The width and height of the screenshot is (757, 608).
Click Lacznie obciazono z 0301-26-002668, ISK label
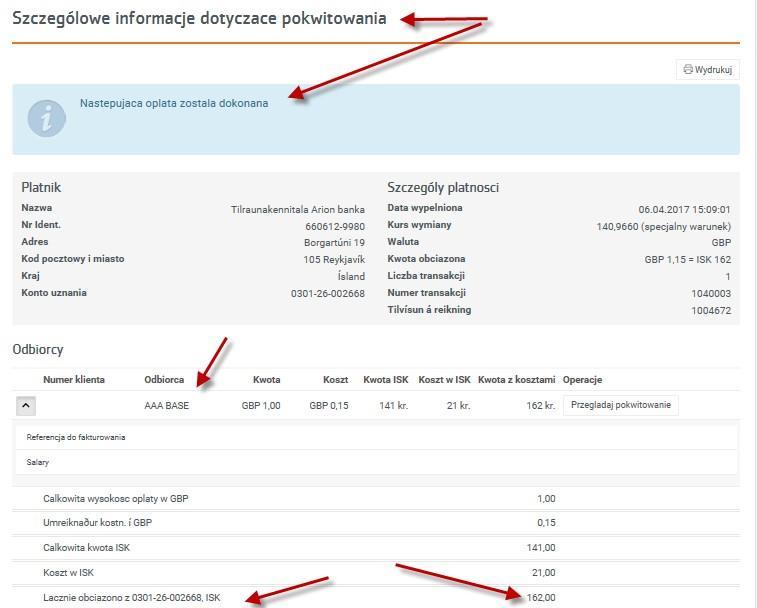point(131,598)
